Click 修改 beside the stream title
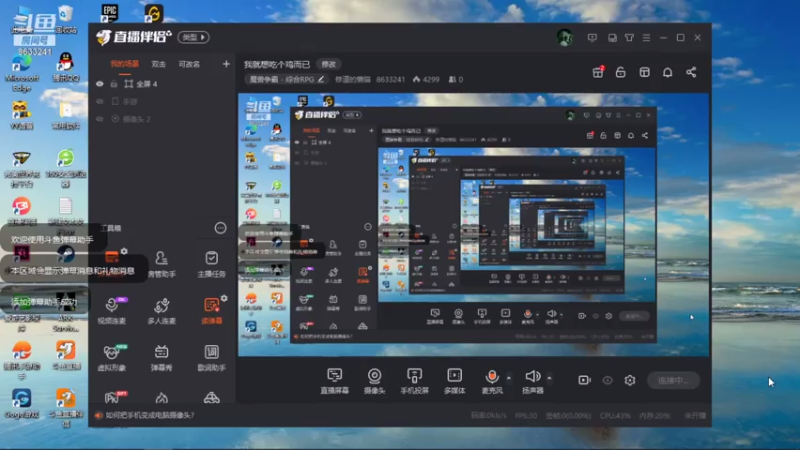The height and width of the screenshot is (450, 800). (x=329, y=64)
